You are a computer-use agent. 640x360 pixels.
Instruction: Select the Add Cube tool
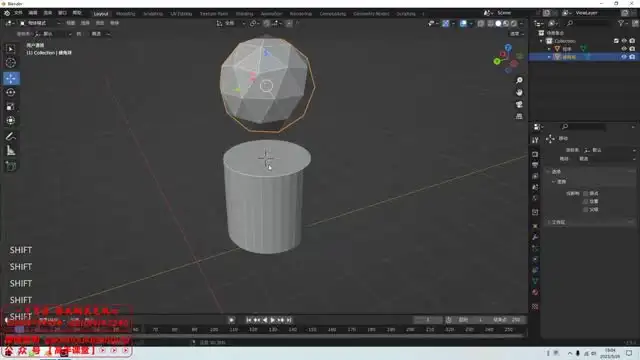point(11,166)
